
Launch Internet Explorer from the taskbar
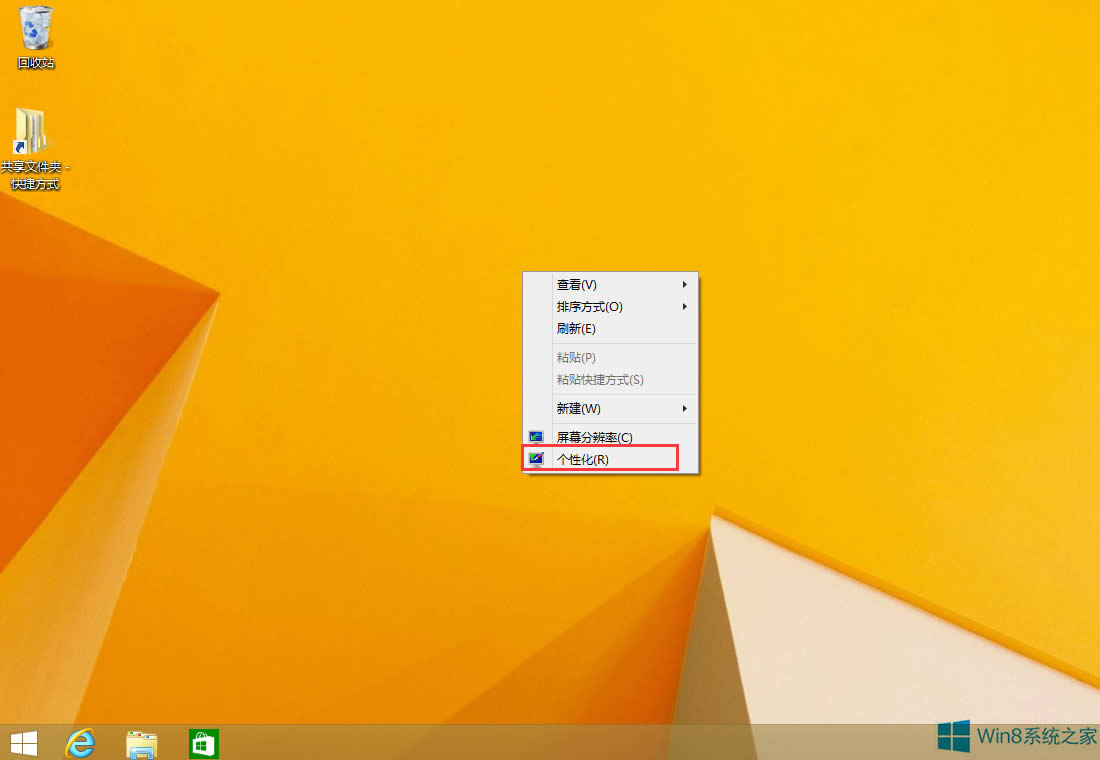(x=80, y=742)
